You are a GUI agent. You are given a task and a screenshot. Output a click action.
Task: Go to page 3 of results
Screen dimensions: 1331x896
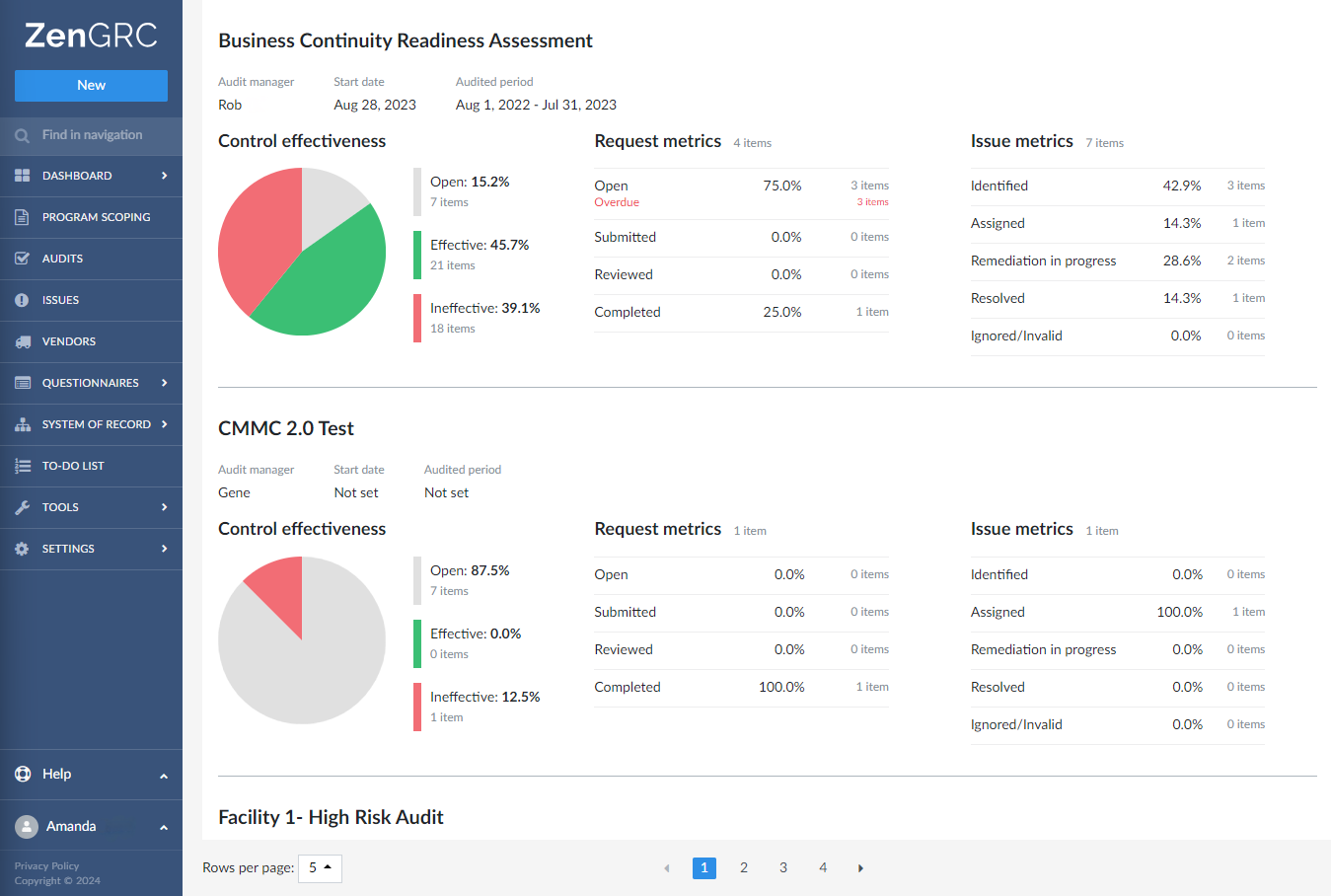[x=783, y=868]
